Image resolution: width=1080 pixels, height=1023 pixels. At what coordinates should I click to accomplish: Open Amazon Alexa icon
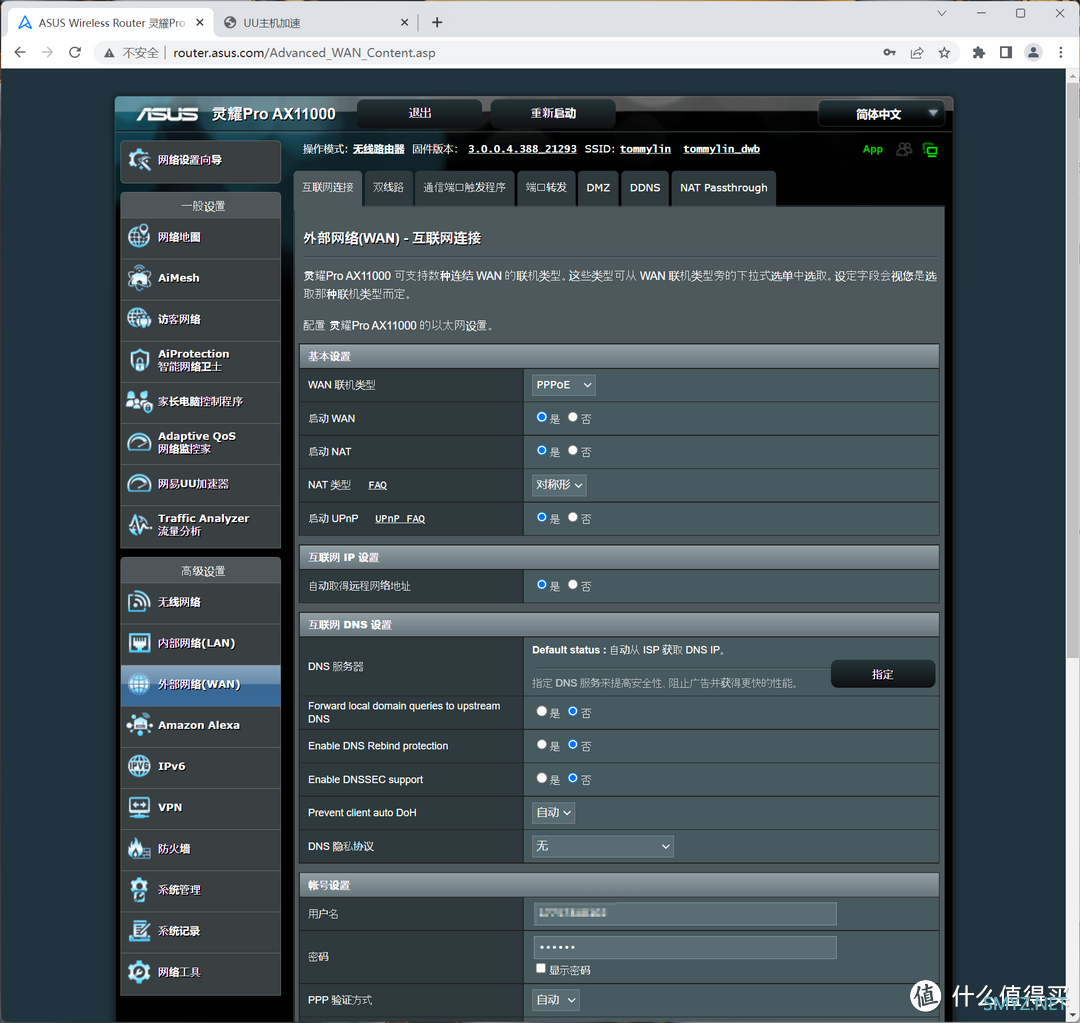tap(139, 725)
